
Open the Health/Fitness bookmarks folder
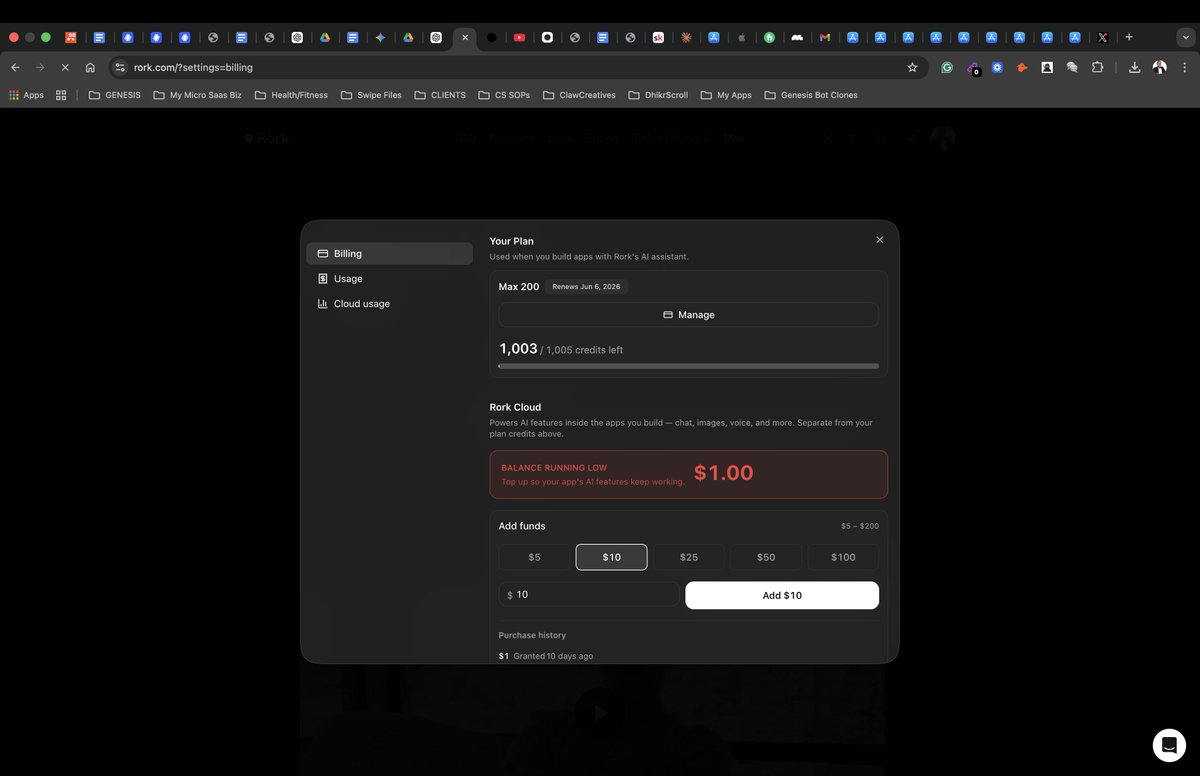pyautogui.click(x=291, y=95)
